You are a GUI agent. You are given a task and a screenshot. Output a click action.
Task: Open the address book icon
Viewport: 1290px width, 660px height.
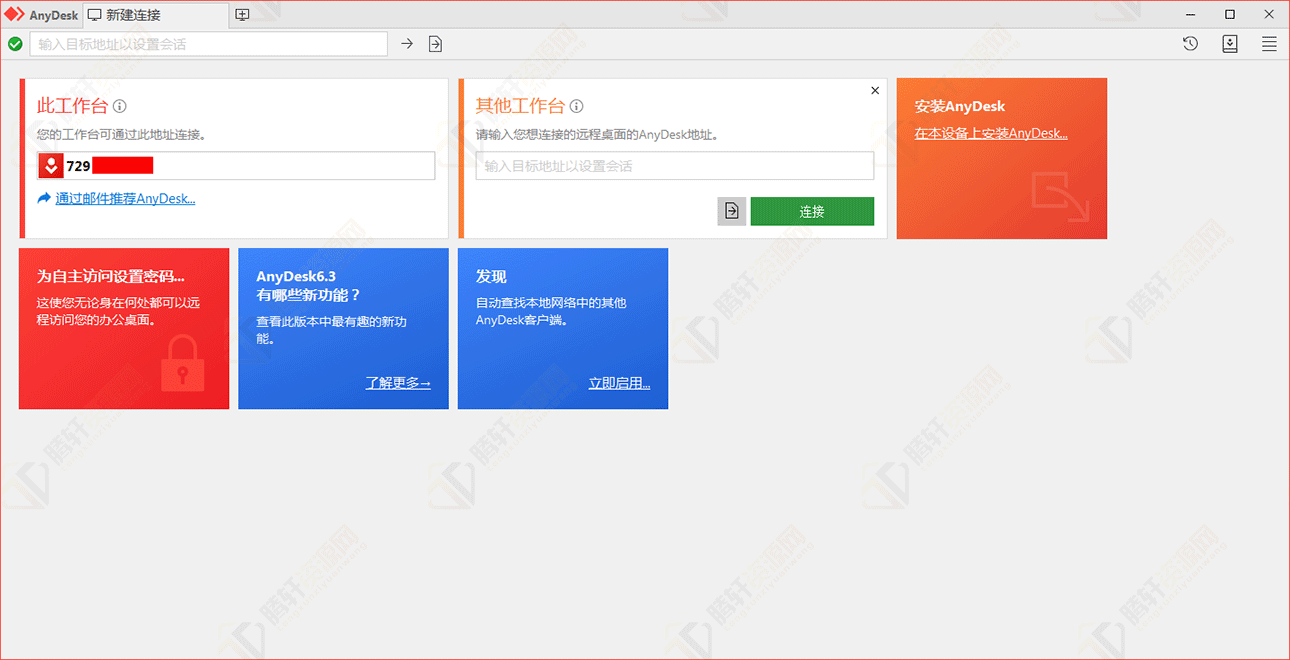click(x=1230, y=43)
